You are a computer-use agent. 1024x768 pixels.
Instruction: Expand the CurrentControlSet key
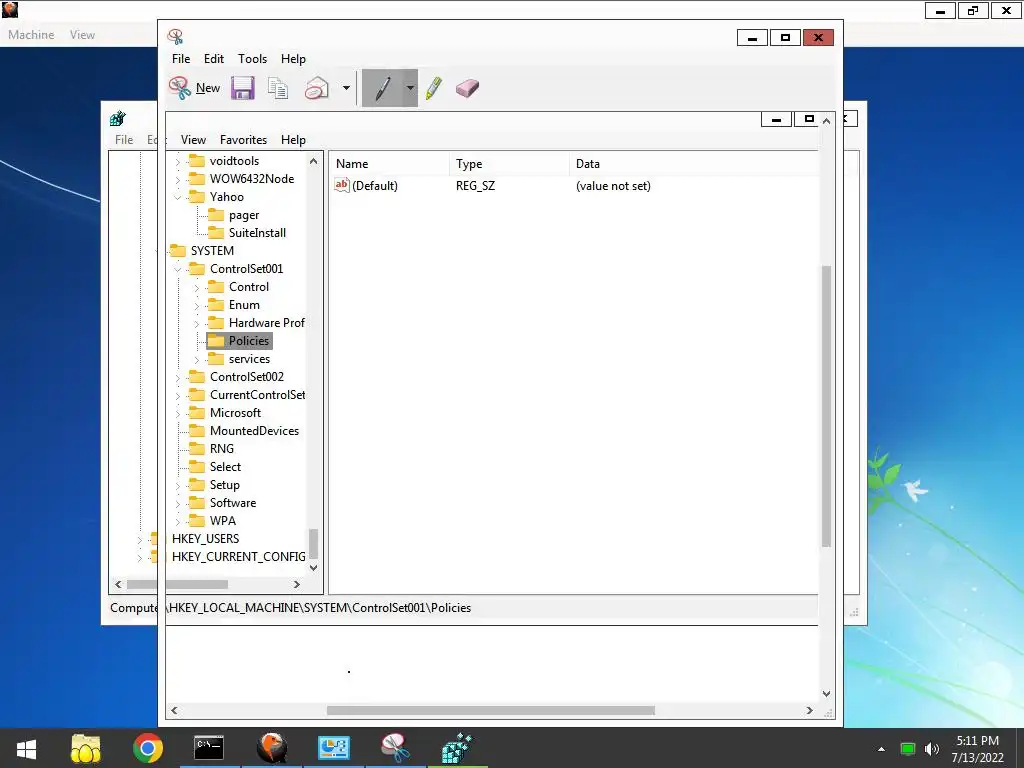(x=178, y=395)
